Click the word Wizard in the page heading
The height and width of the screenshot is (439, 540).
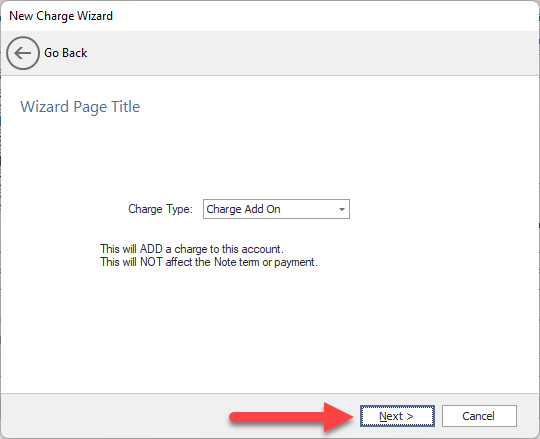(x=44, y=107)
